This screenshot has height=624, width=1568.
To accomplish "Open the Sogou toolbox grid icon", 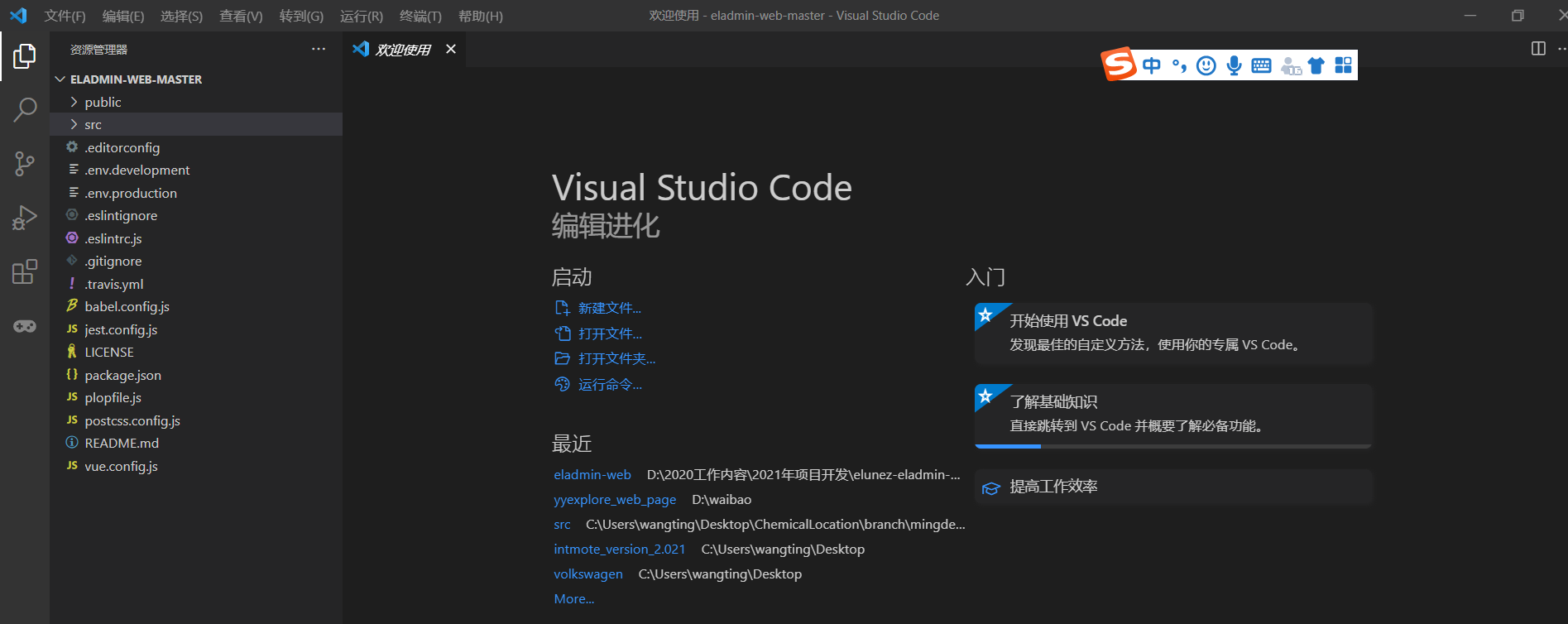I will point(1343,65).
